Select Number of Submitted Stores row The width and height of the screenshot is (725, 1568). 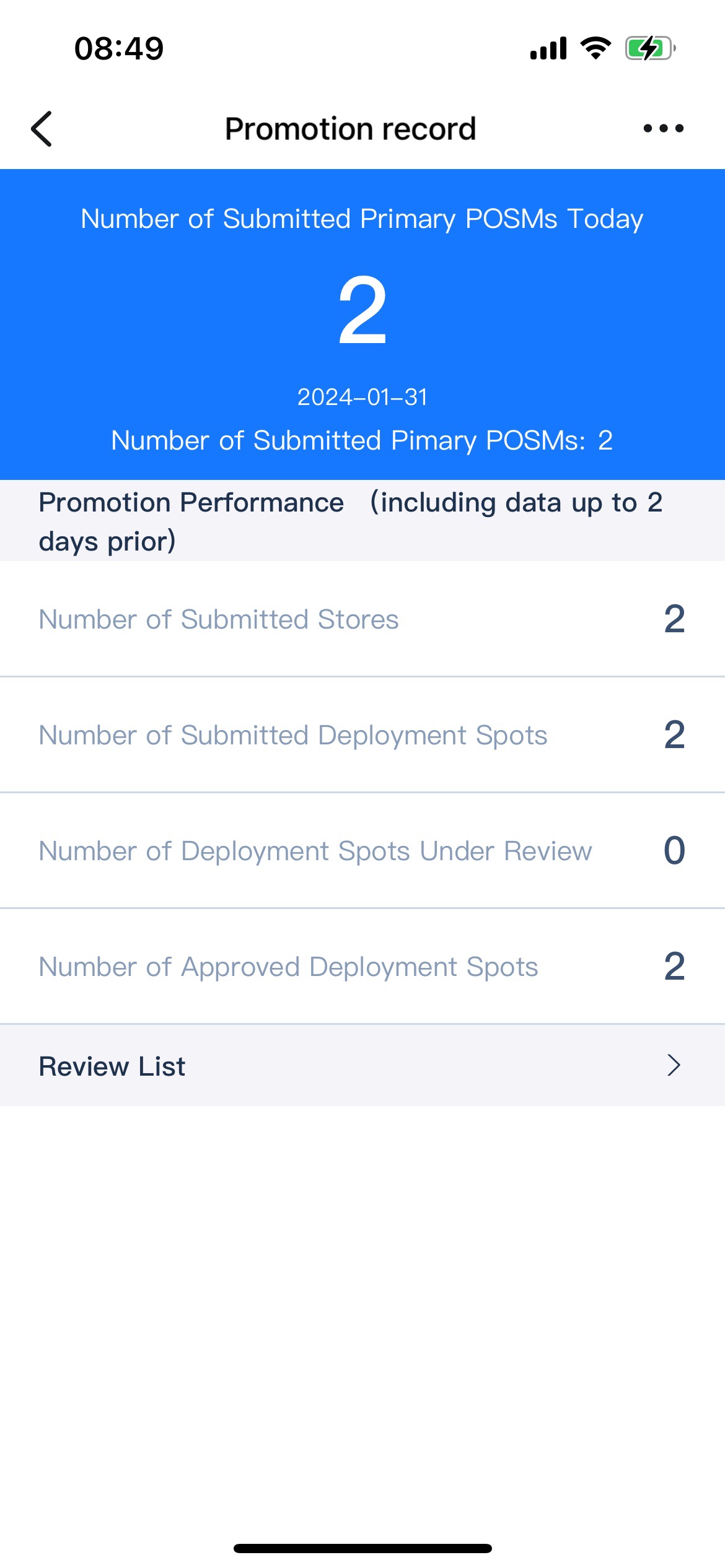click(362, 619)
